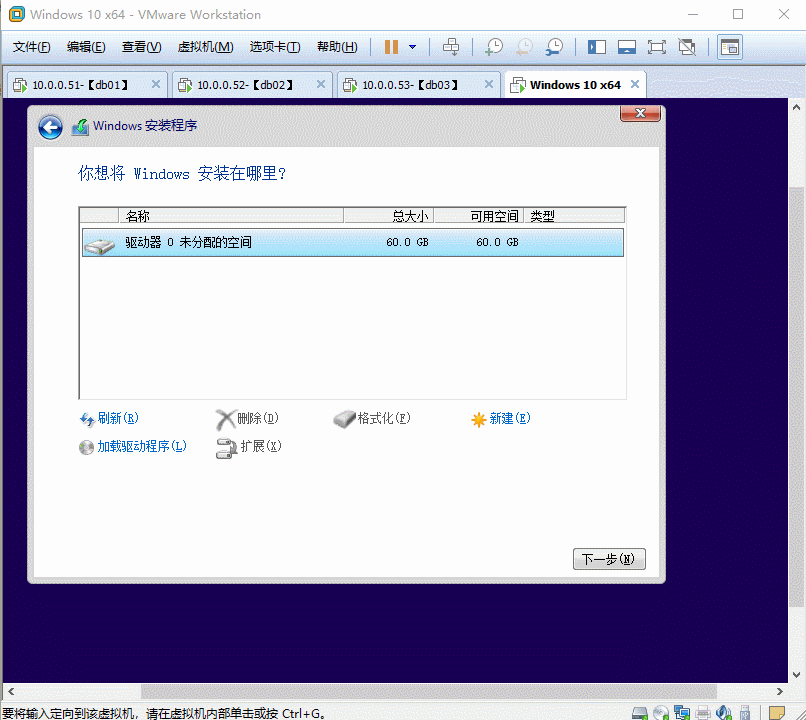Open the 虚拟机(M) menu
This screenshot has width=806, height=720.
click(x=205, y=47)
